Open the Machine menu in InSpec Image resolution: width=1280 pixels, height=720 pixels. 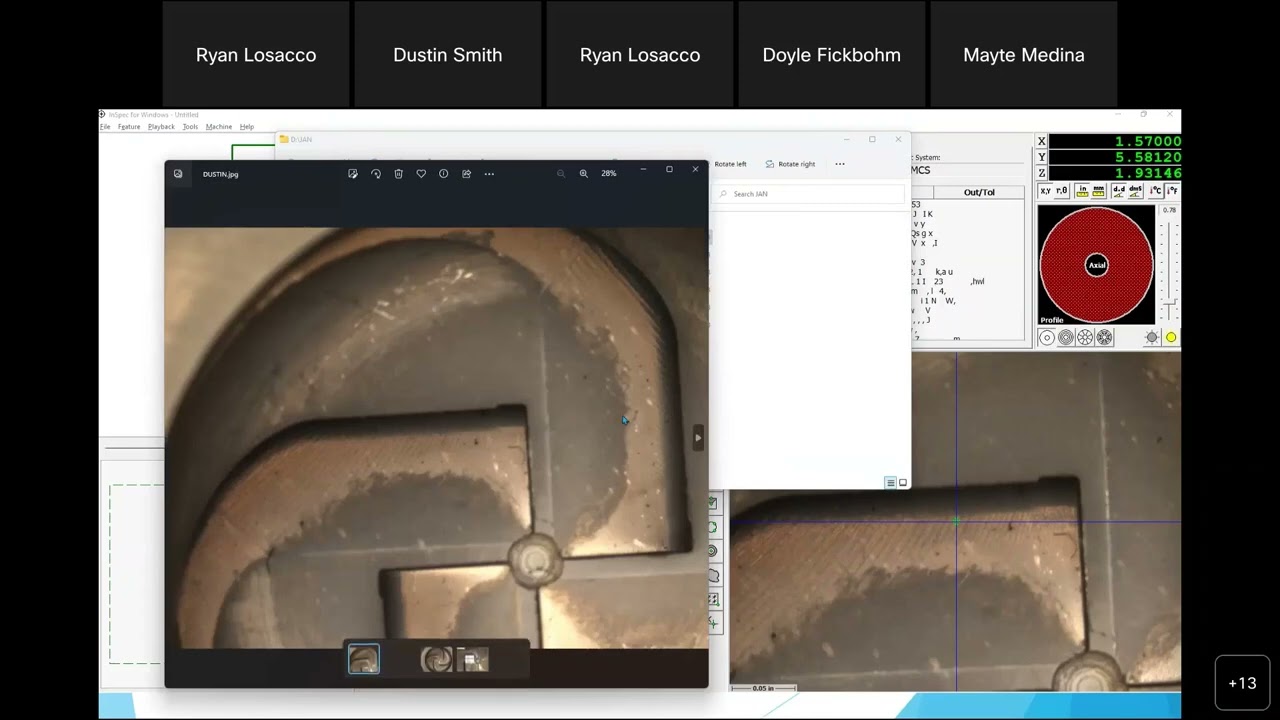tap(219, 127)
